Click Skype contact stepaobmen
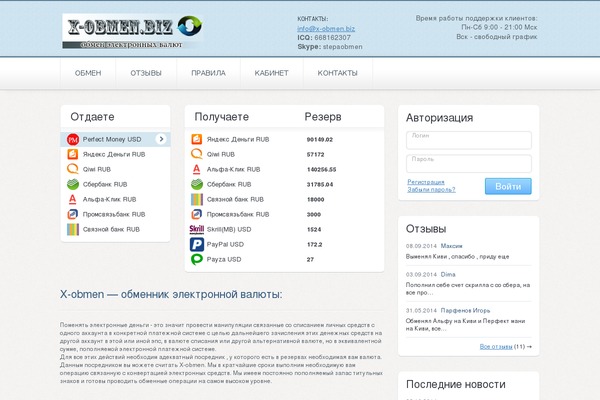The height and width of the screenshot is (400, 600). (x=342, y=47)
